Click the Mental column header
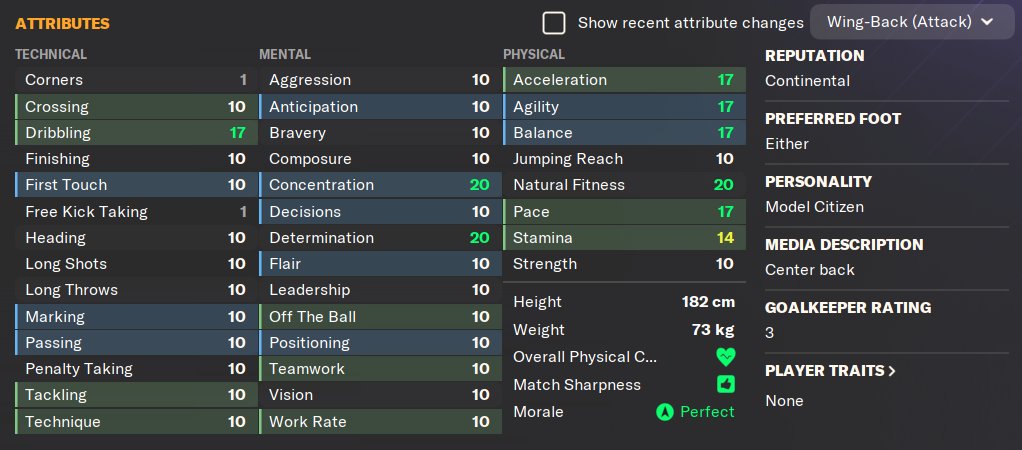 pos(285,54)
